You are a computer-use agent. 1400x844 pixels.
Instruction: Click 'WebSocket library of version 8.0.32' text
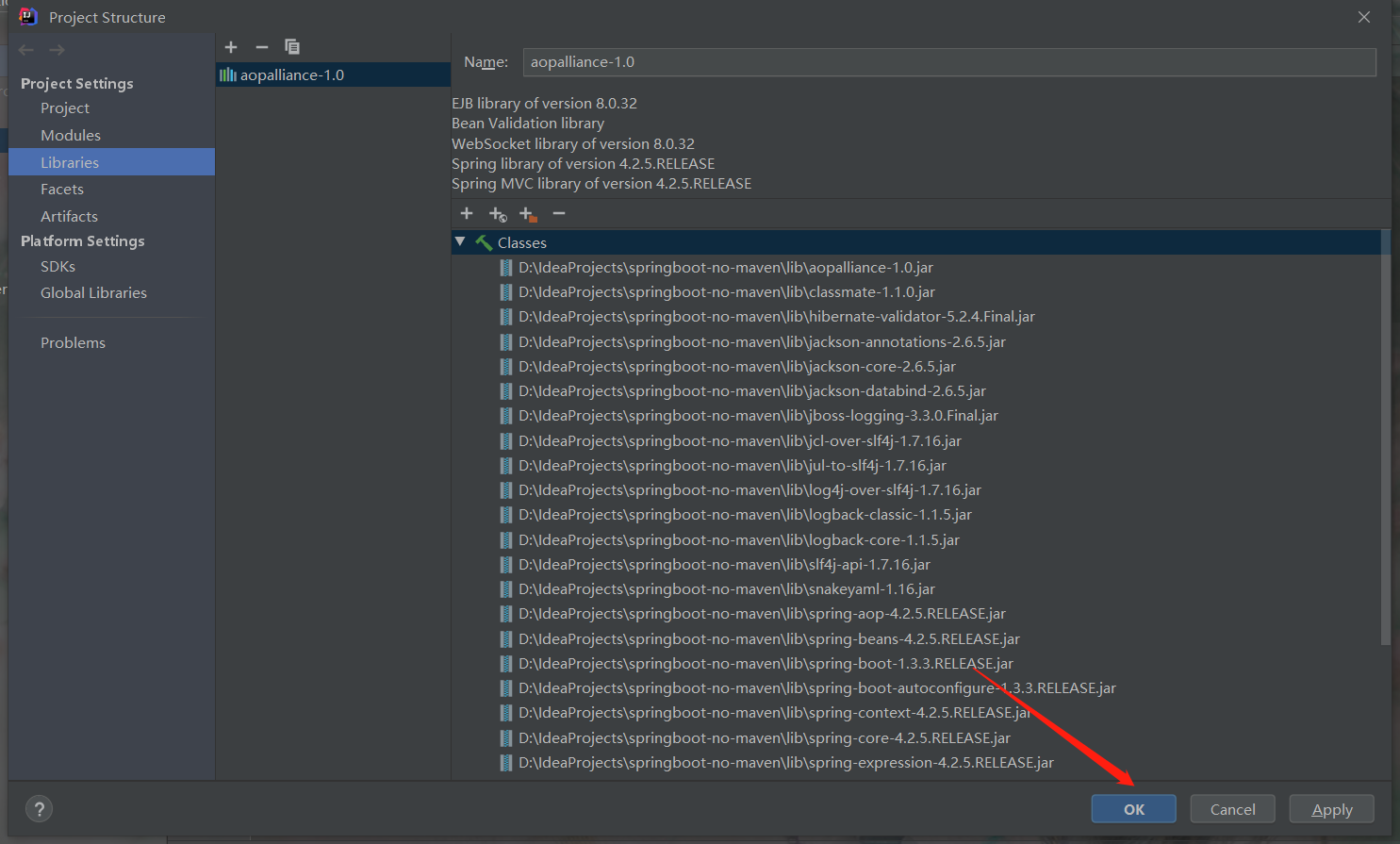(x=573, y=144)
